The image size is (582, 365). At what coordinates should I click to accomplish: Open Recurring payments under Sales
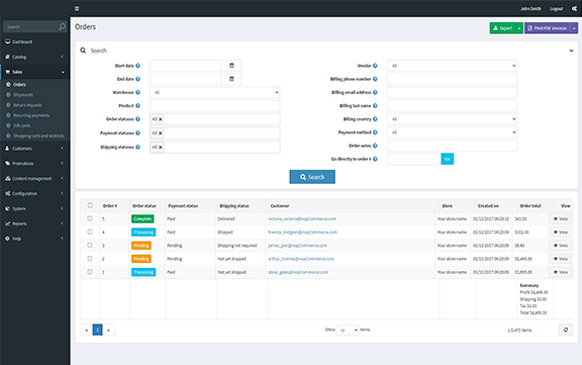31,115
